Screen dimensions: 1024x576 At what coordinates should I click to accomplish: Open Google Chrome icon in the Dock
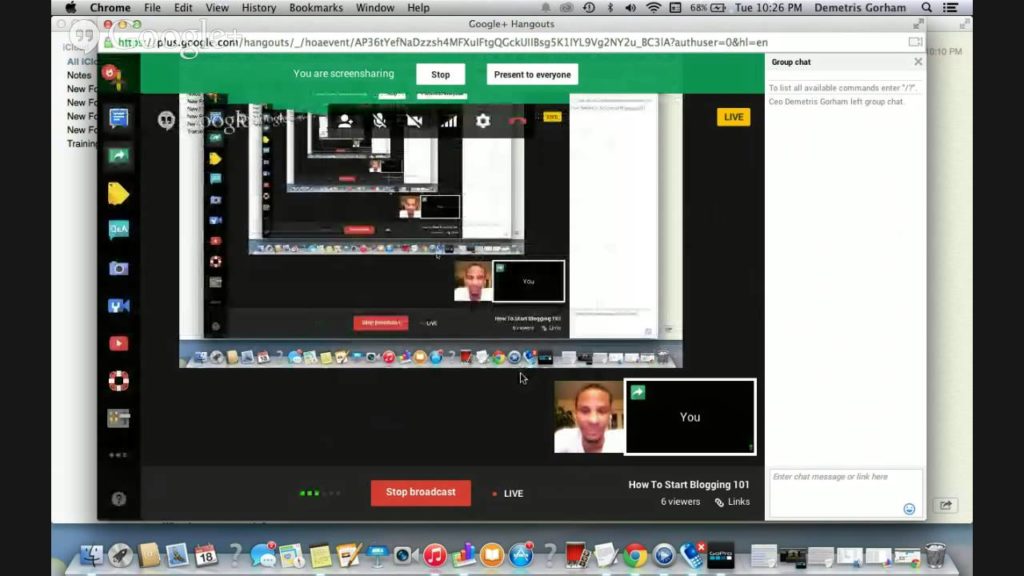pyautogui.click(x=635, y=555)
